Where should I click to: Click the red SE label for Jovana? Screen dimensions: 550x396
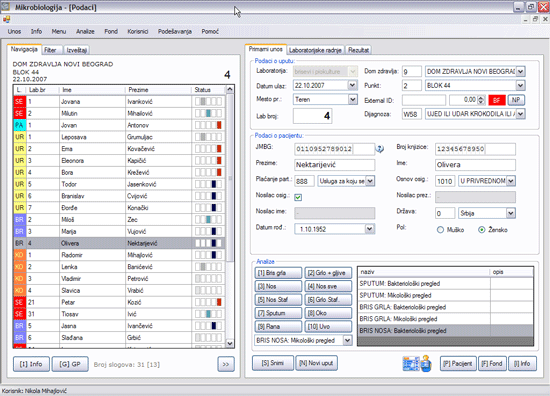tap(19, 101)
